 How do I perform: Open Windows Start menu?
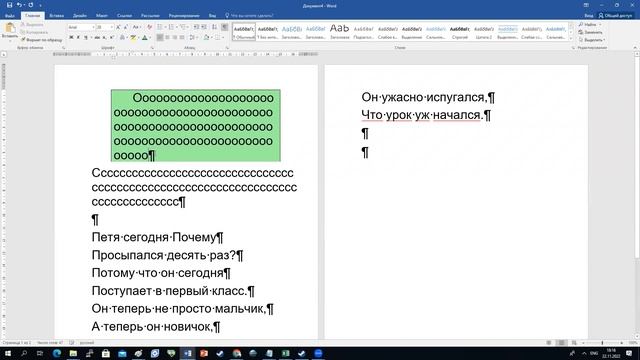click(8, 353)
